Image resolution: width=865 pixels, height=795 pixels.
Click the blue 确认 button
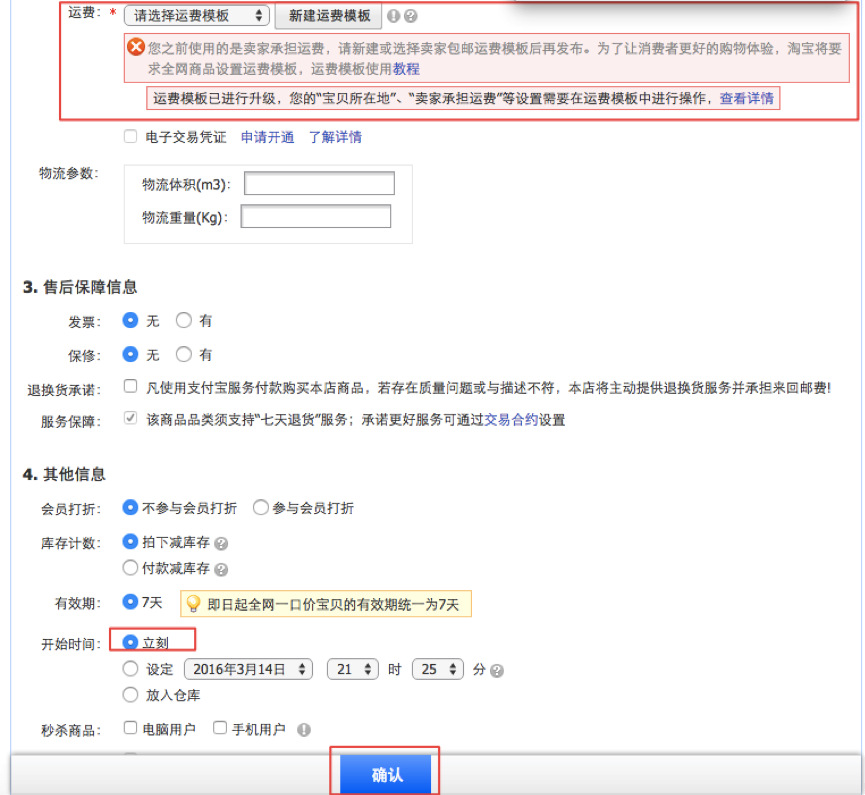coord(386,774)
